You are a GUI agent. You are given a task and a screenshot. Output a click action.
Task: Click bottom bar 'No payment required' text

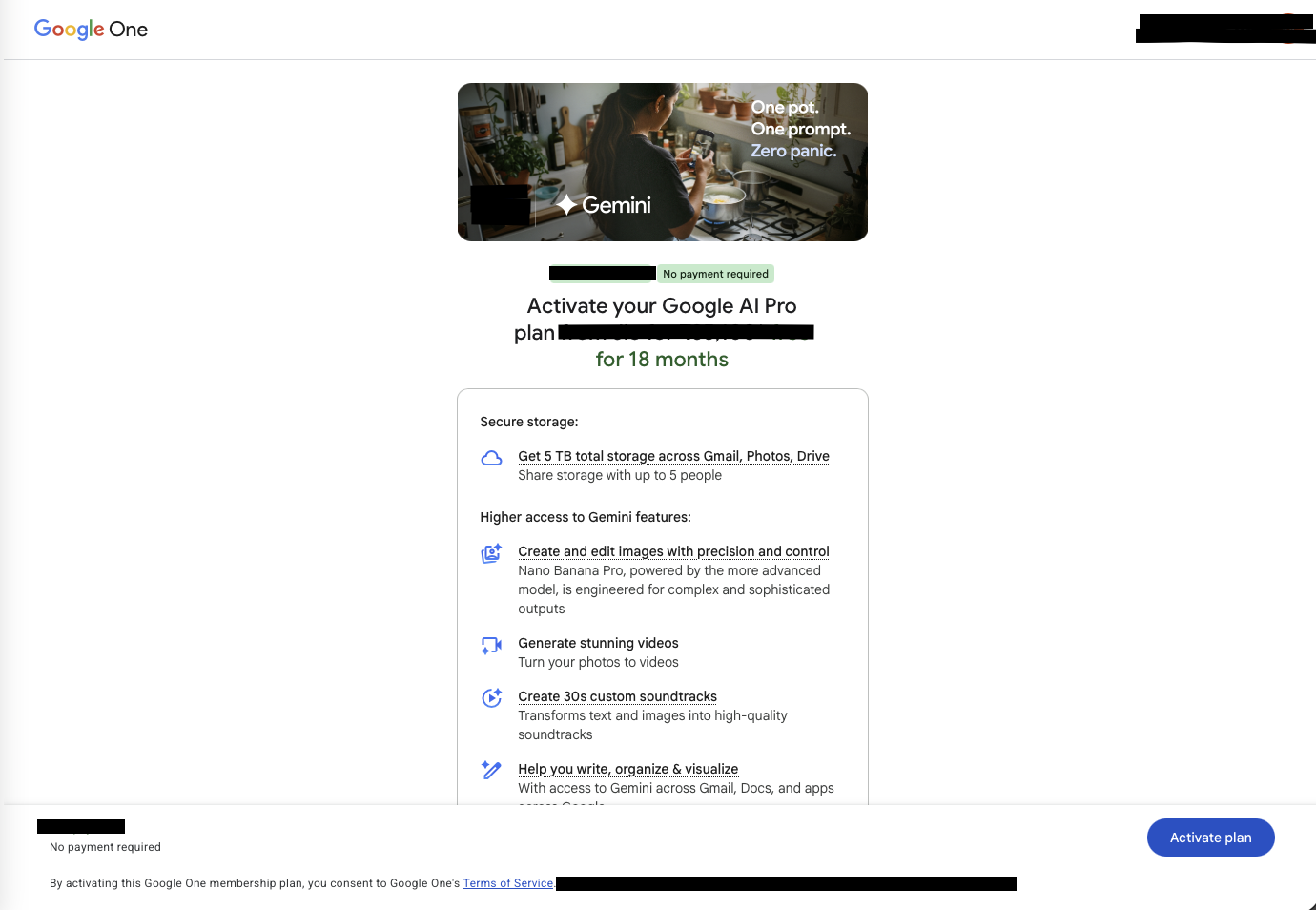pos(105,847)
